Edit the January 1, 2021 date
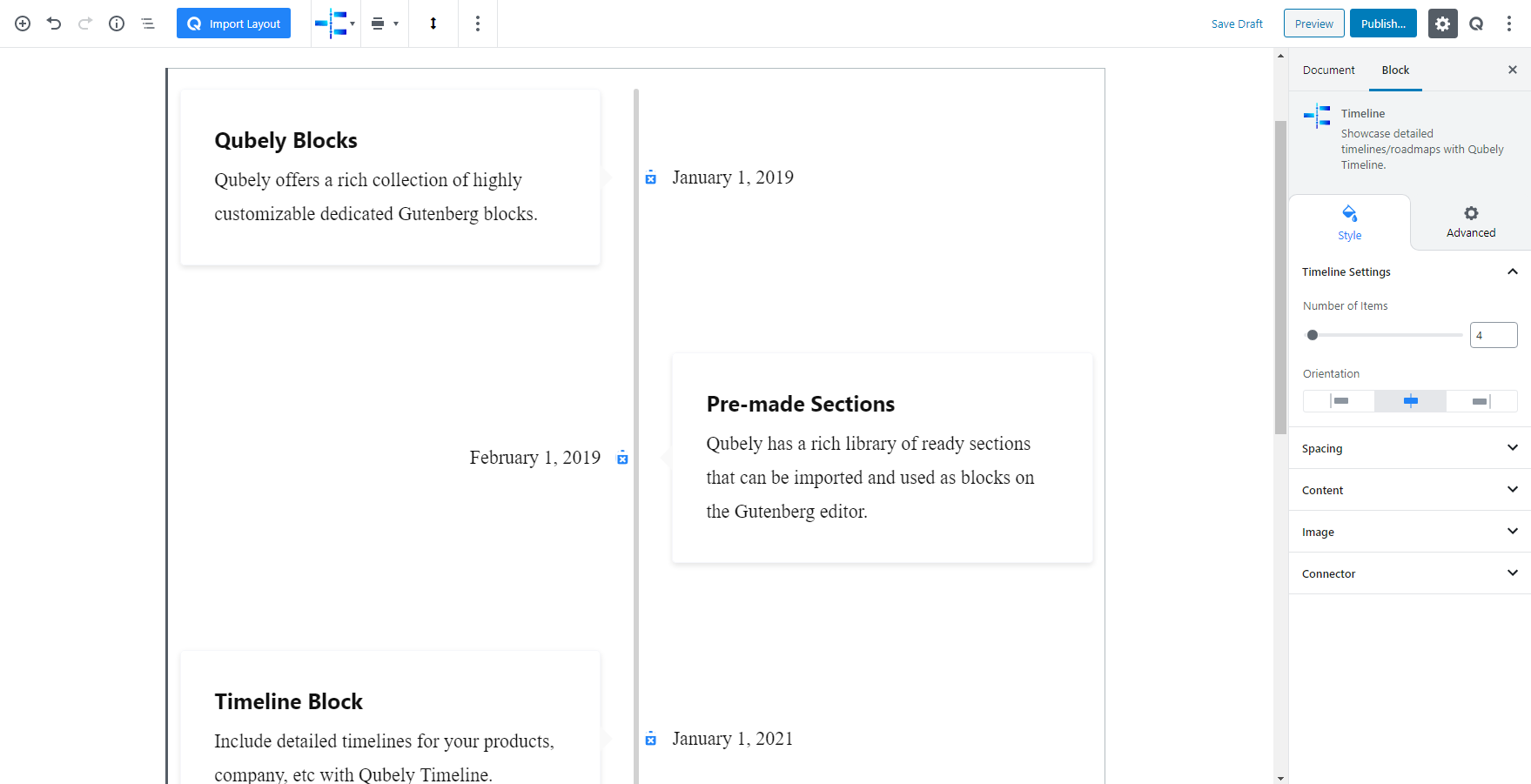The image size is (1531, 784). coord(733,739)
